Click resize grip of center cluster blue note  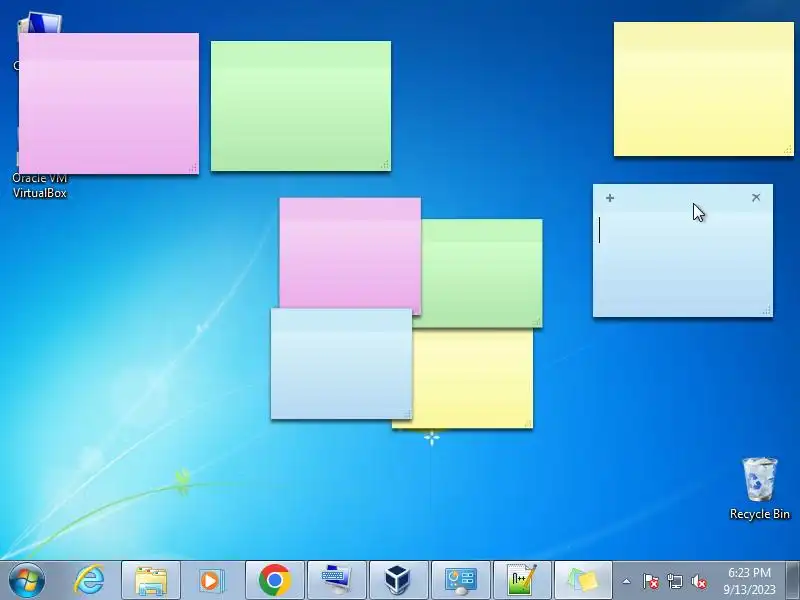[x=407, y=413]
